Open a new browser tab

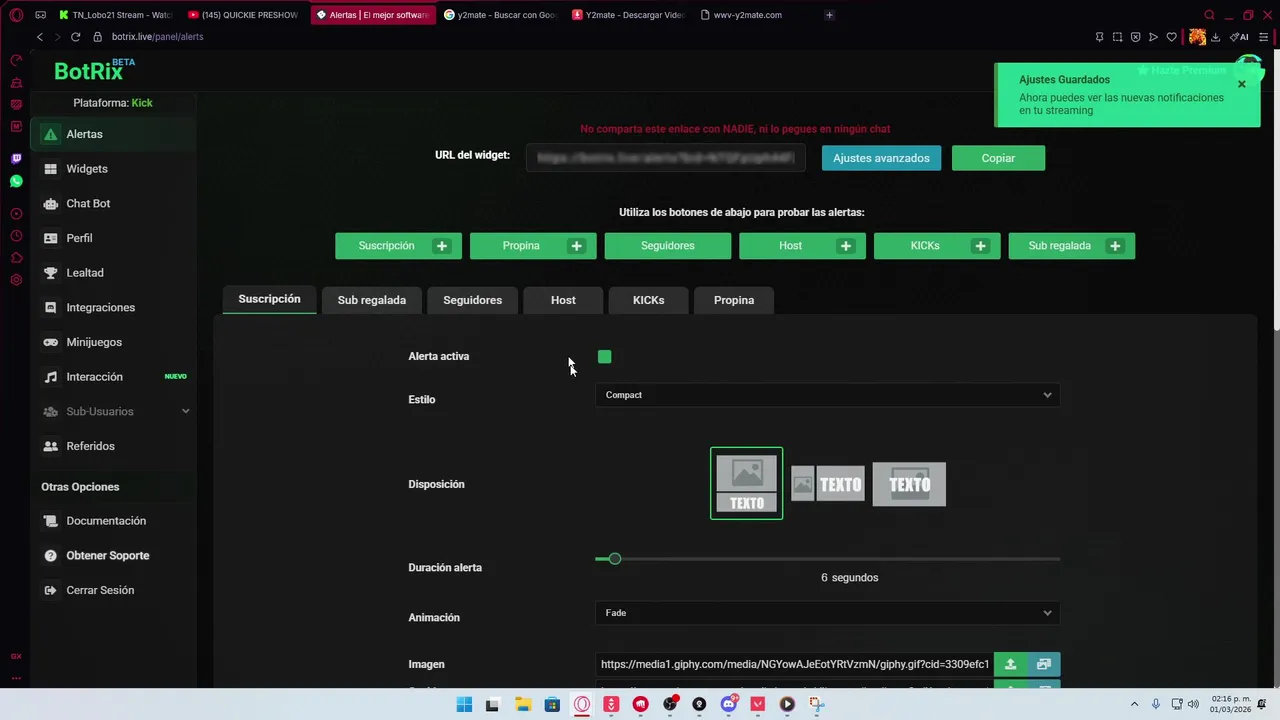(x=829, y=15)
